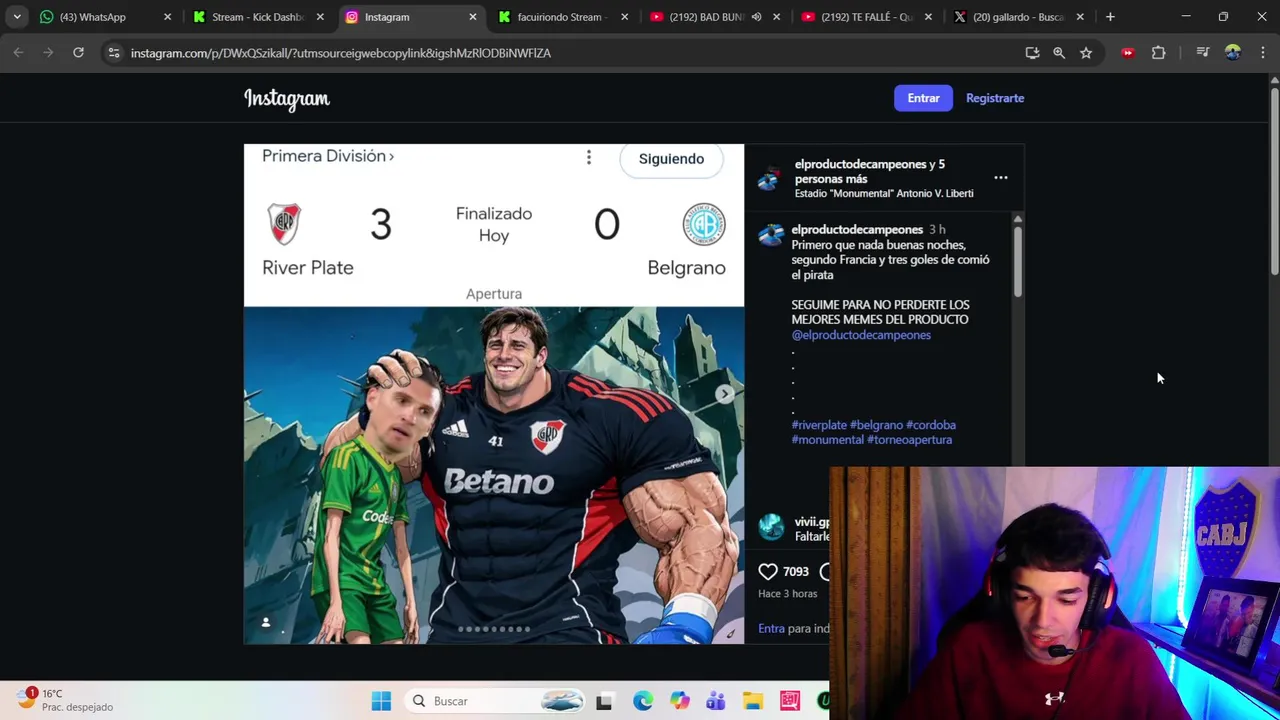Open location Estadio Monumental Antonio V. Liberti

pos(884,194)
